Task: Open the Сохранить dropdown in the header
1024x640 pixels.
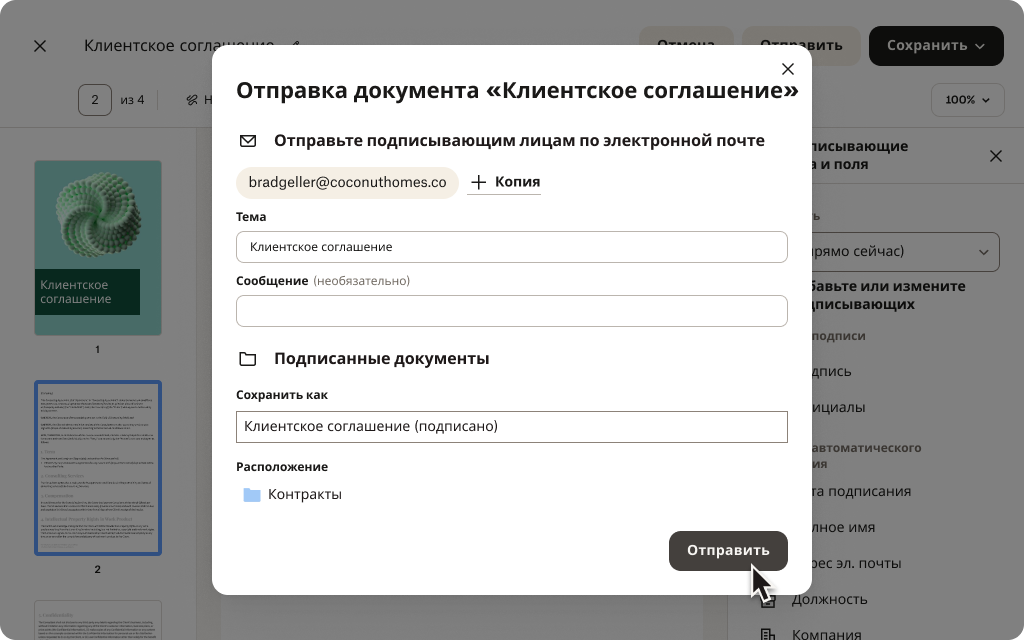Action: [x=936, y=46]
